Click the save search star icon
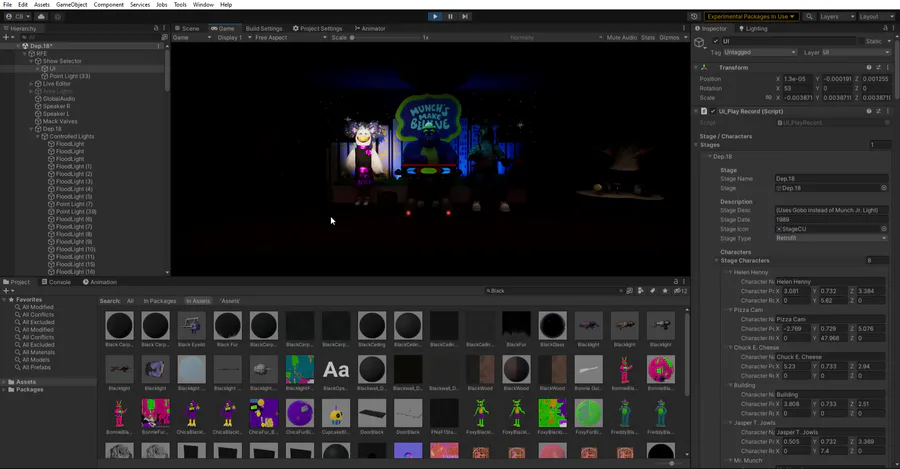The width and height of the screenshot is (900, 469). tap(665, 291)
